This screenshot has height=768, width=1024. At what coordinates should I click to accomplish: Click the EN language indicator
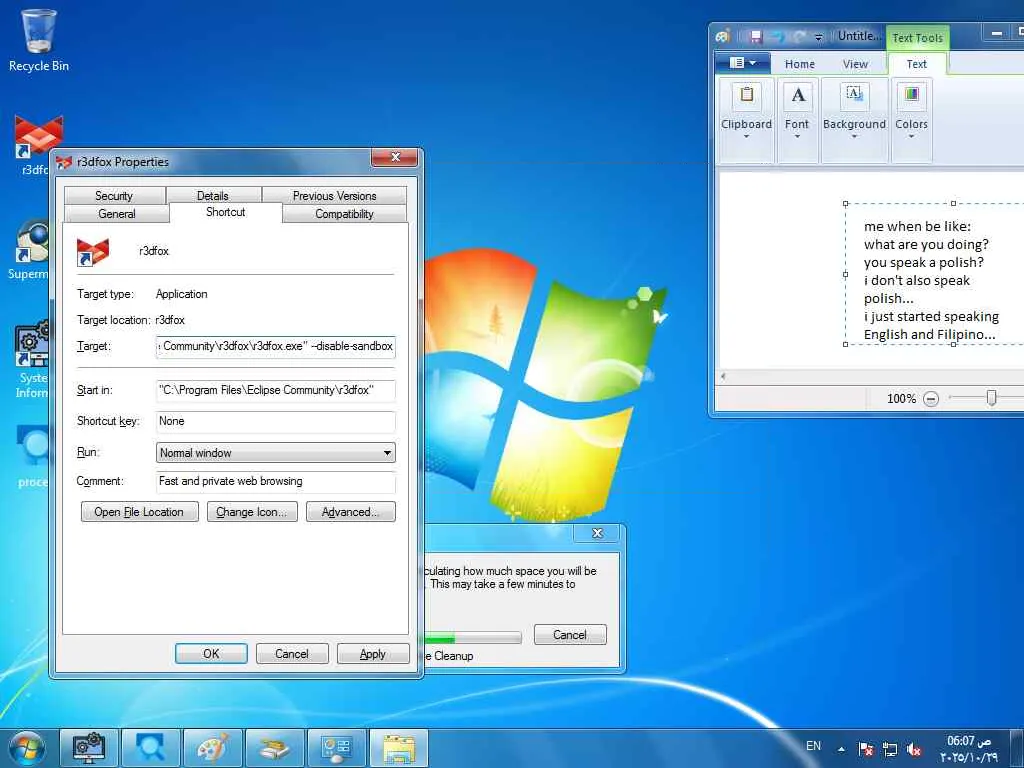pos(813,746)
